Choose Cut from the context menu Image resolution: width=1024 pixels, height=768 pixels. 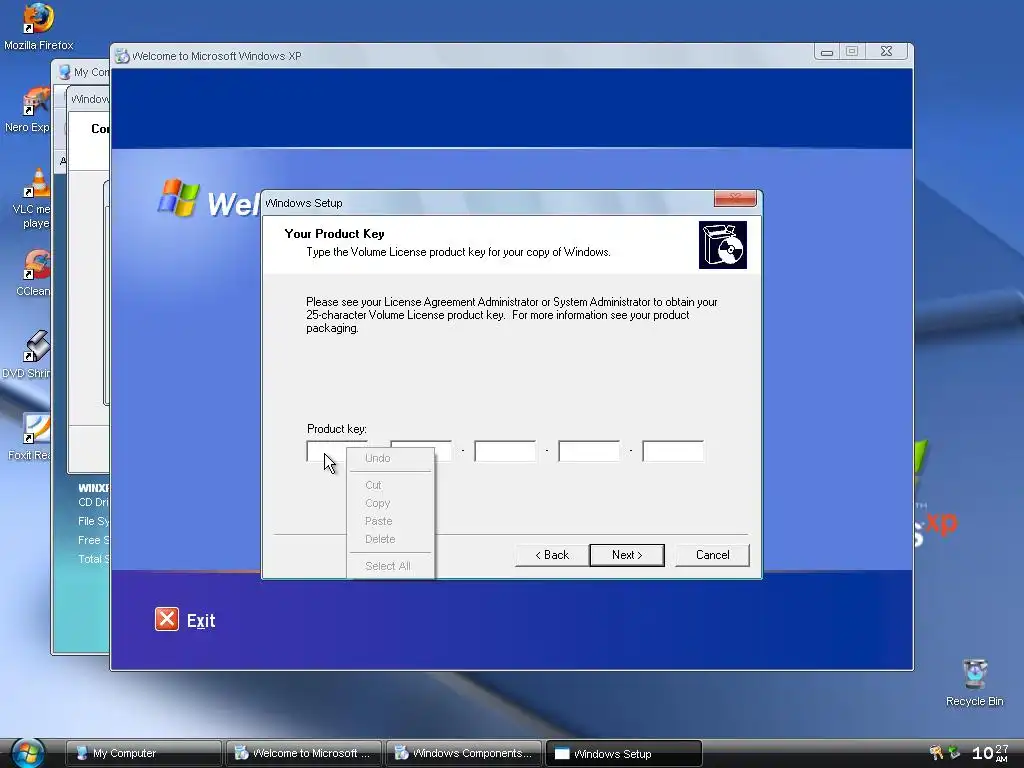tap(390, 485)
